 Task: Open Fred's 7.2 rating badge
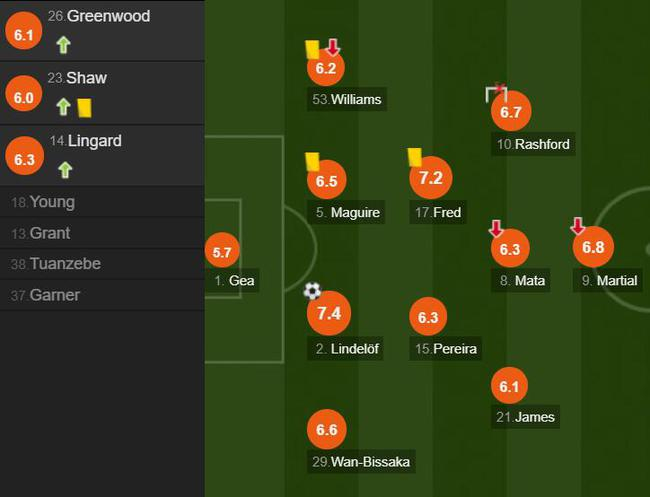(431, 179)
